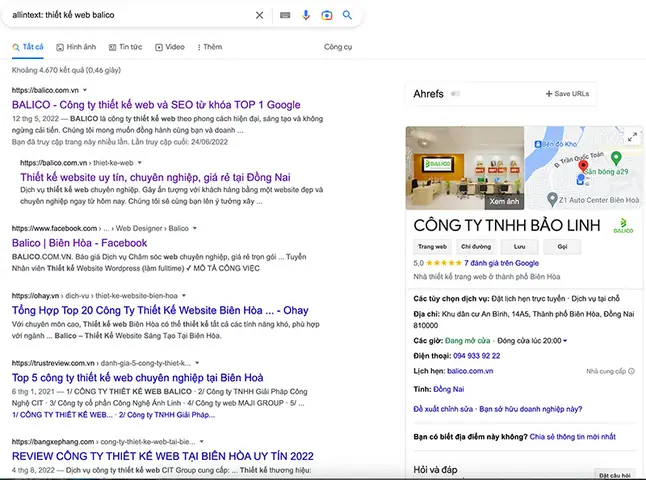Open the Xem ảnh office photo thumbnail

[x=465, y=168]
